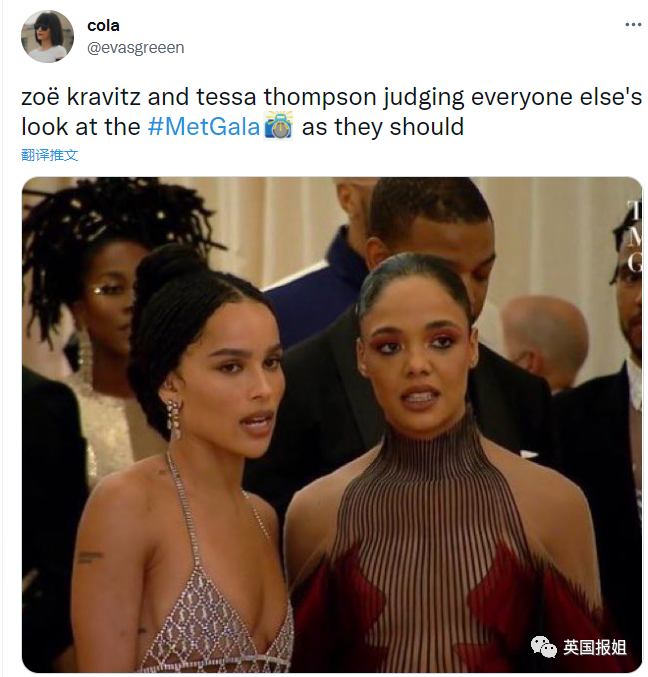Screen dimensions: 648x677
Task: Click the display name cola
Action: point(103,25)
